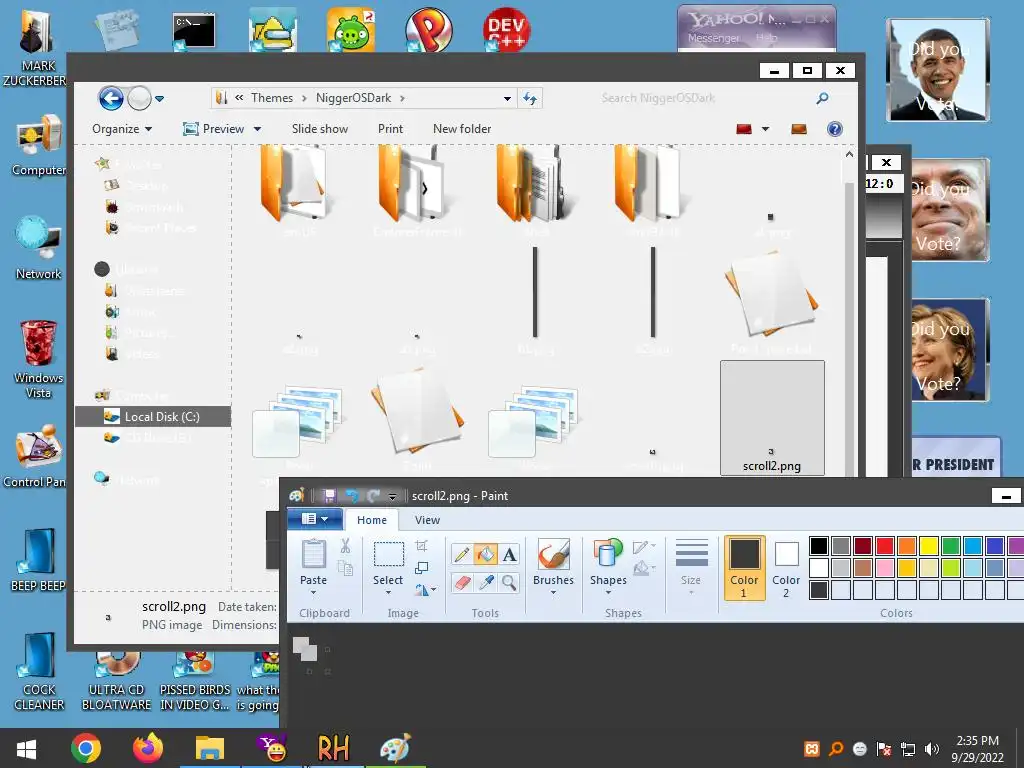Click the Windows Start button
This screenshot has width=1024, height=768.
click(x=26, y=748)
